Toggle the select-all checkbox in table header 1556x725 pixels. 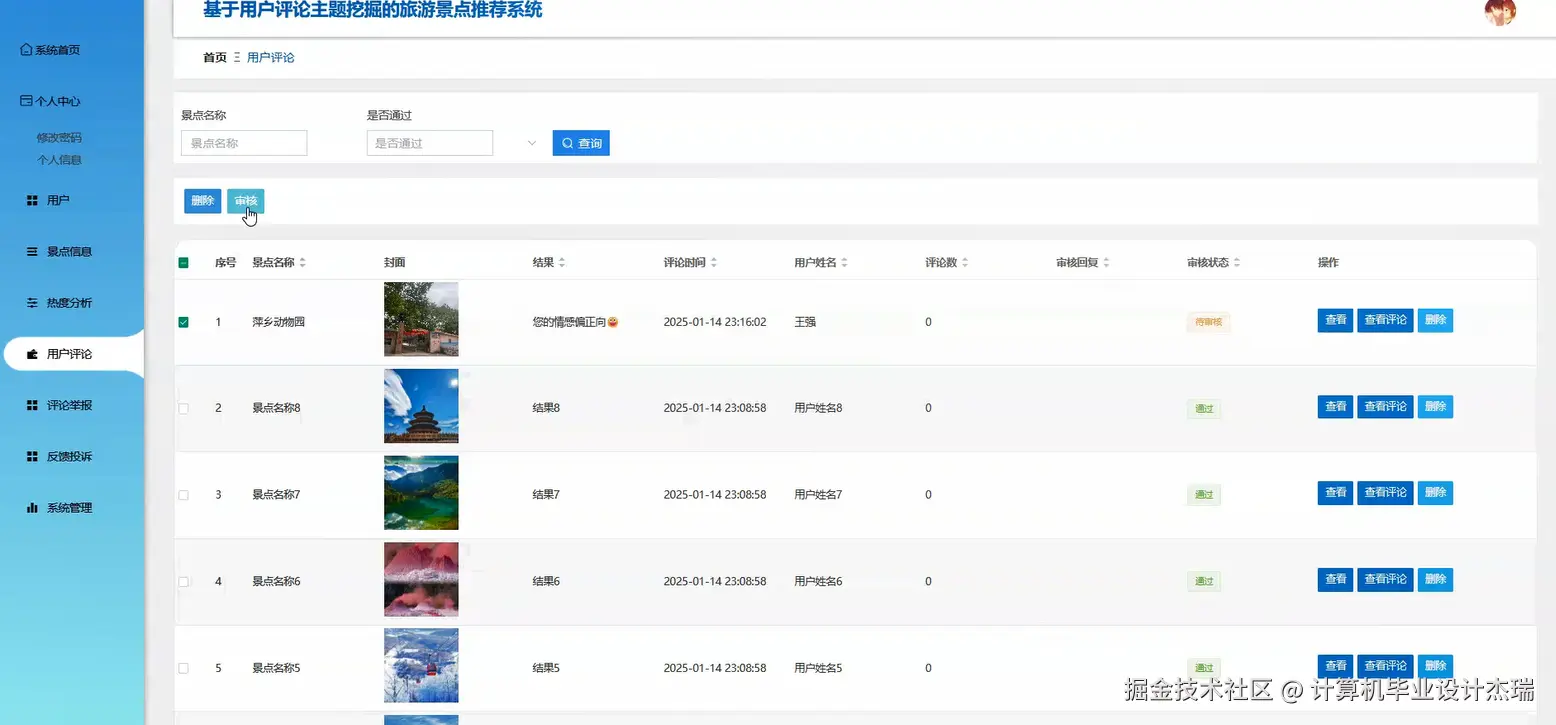pyautogui.click(x=183, y=261)
